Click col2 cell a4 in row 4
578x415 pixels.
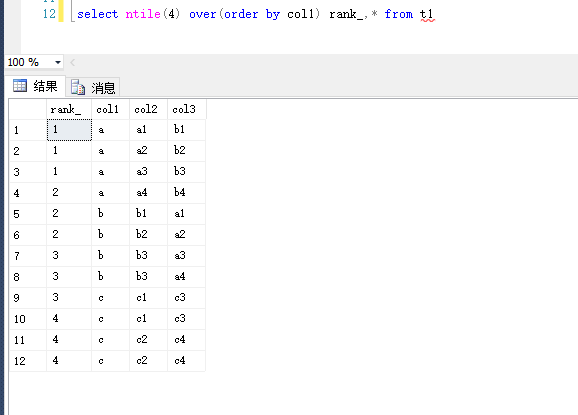pyautogui.click(x=149, y=193)
